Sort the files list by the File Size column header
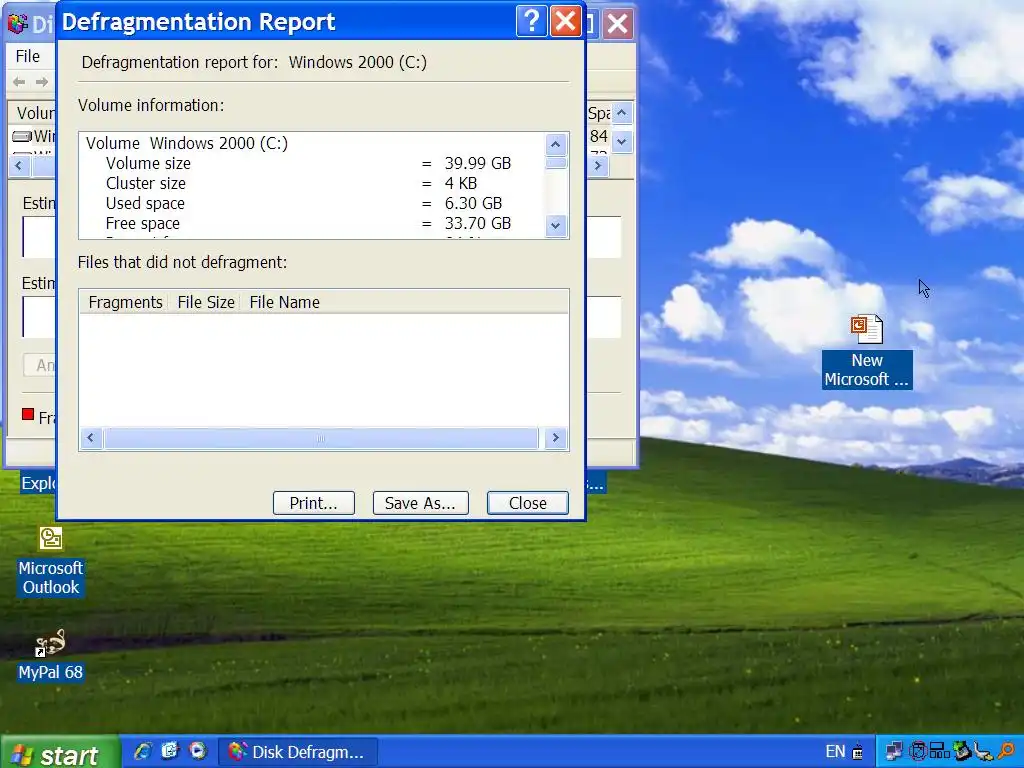This screenshot has width=1024, height=768. (205, 302)
